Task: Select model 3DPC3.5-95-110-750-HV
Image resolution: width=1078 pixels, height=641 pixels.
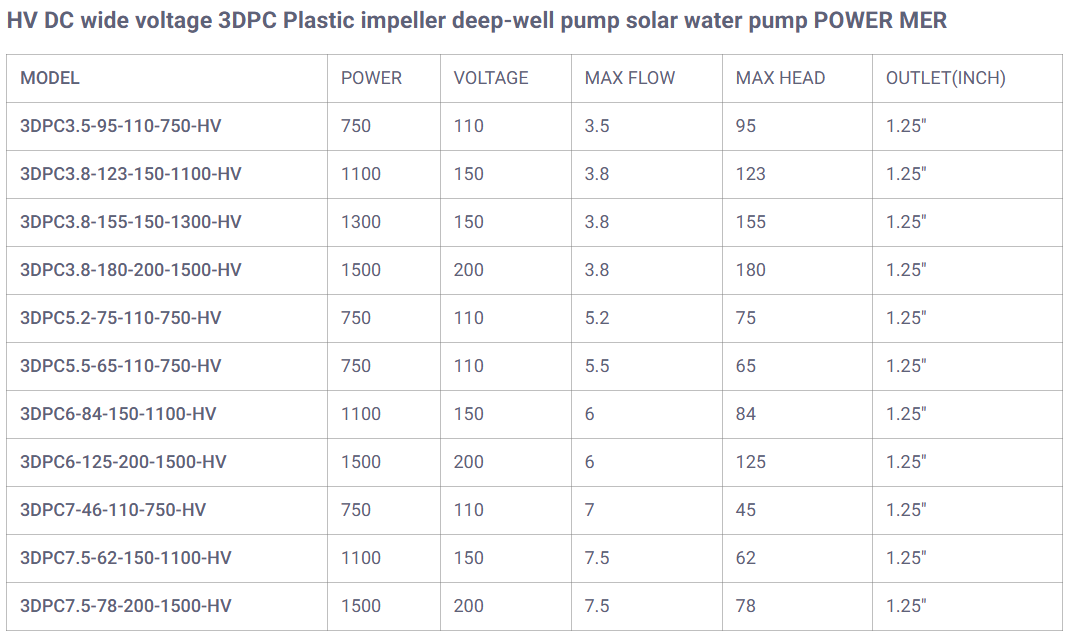Action: pos(120,126)
